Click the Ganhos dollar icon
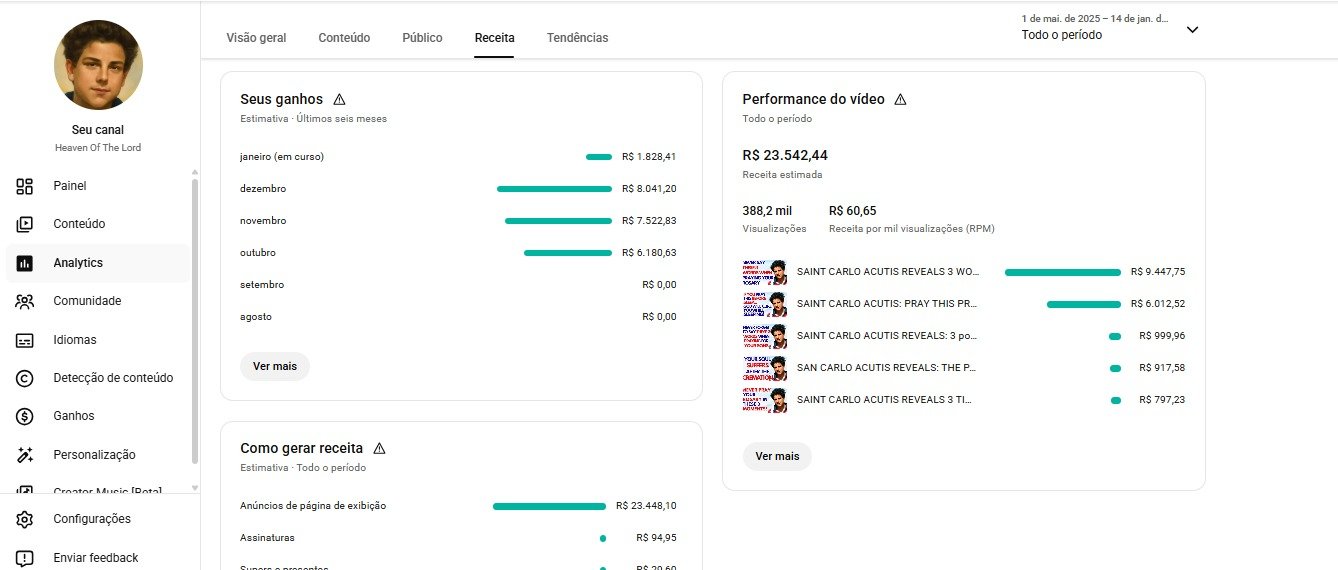Image resolution: width=1338 pixels, height=570 pixels. (25, 416)
